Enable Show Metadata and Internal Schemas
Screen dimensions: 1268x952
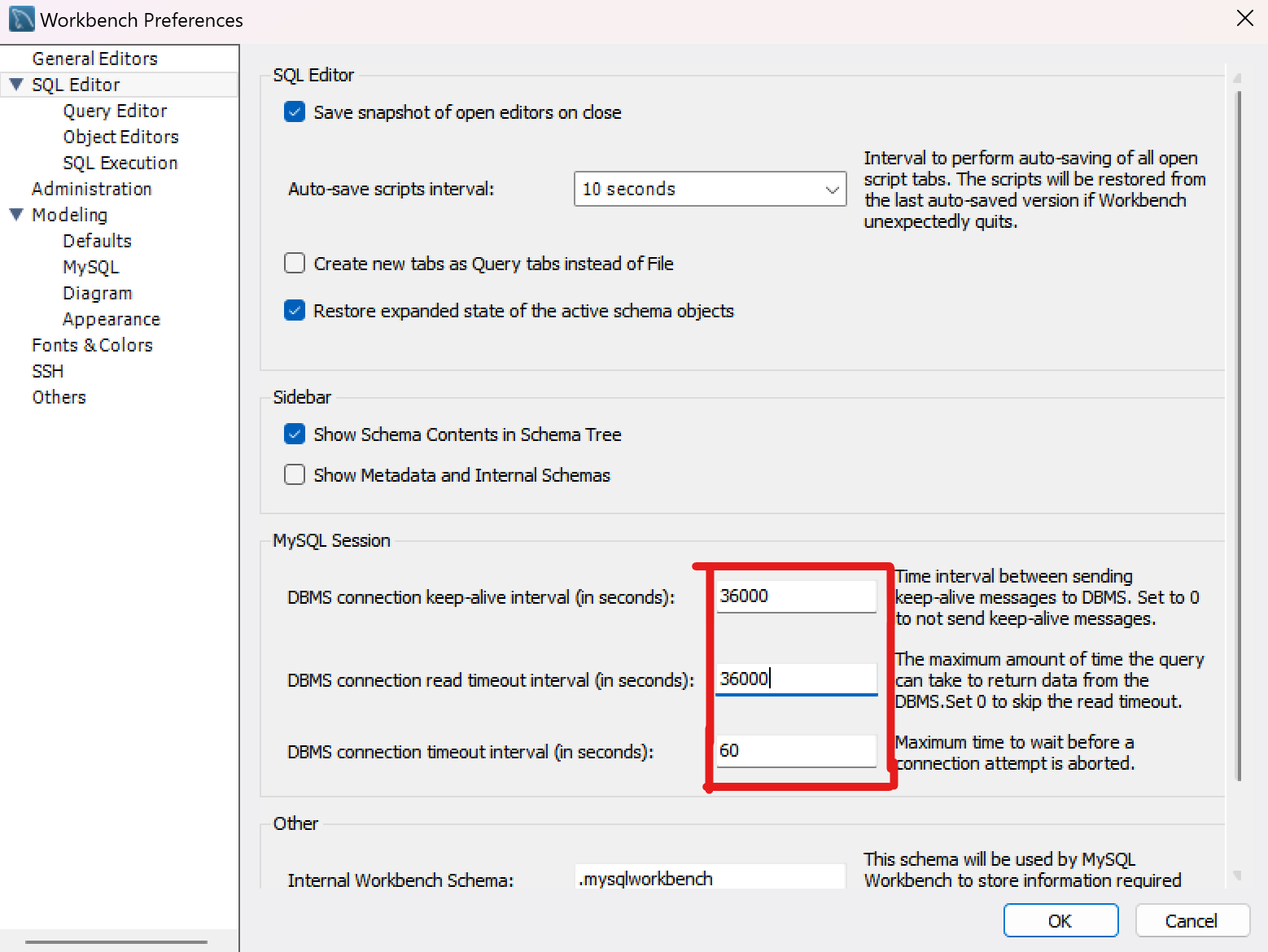point(295,474)
